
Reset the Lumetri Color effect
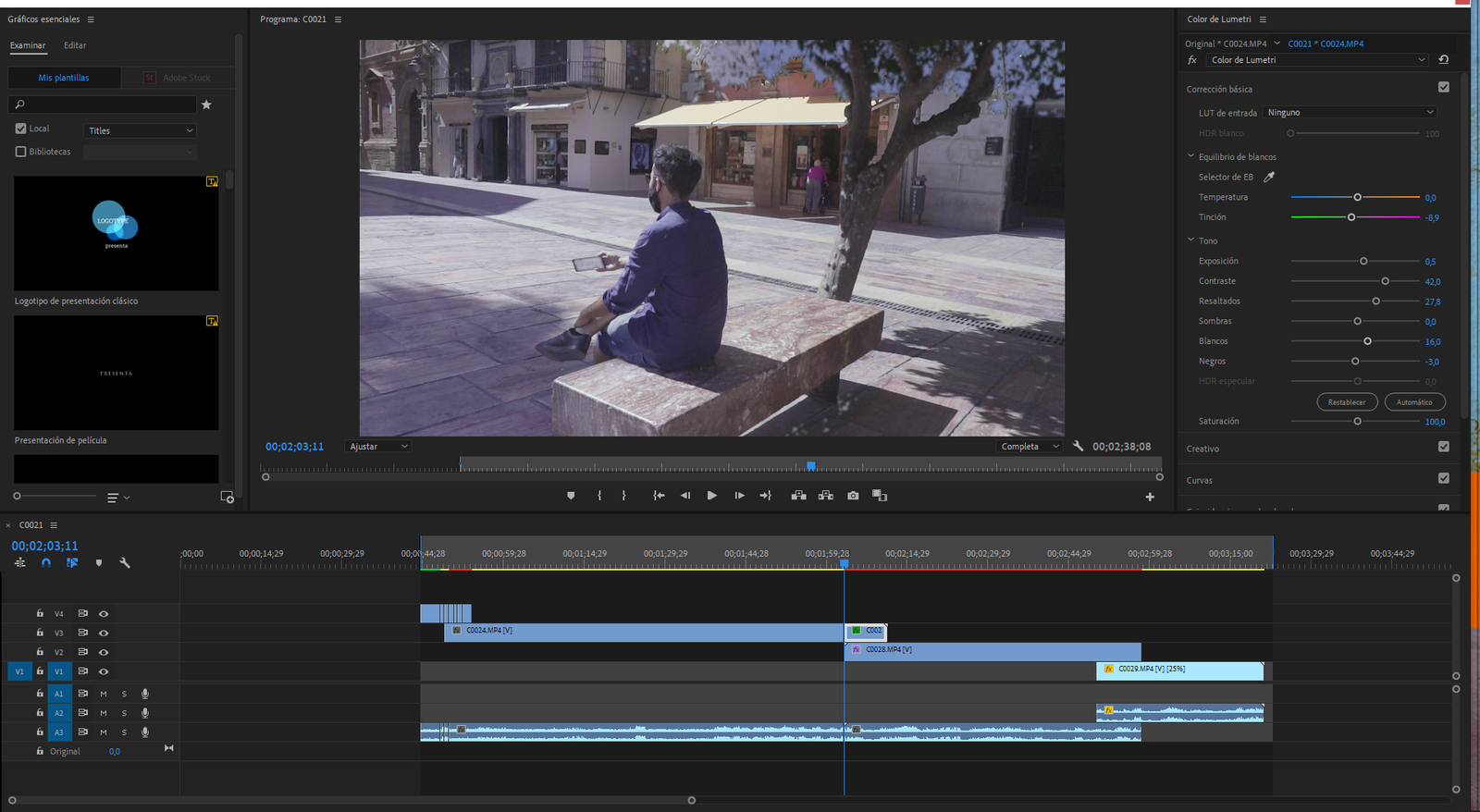[x=1443, y=60]
